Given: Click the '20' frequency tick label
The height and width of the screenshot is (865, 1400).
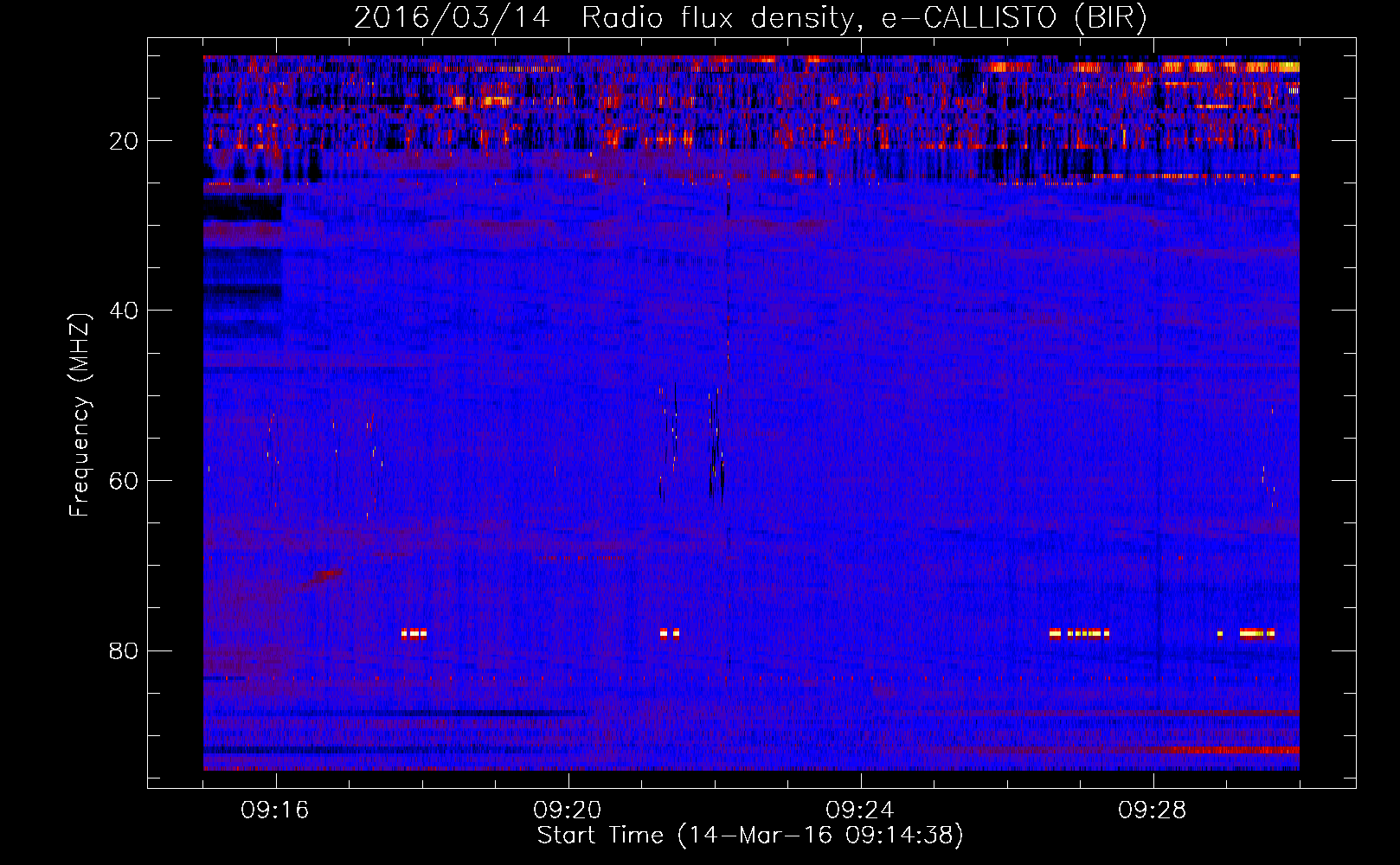Looking at the screenshot, I should pos(125,141).
